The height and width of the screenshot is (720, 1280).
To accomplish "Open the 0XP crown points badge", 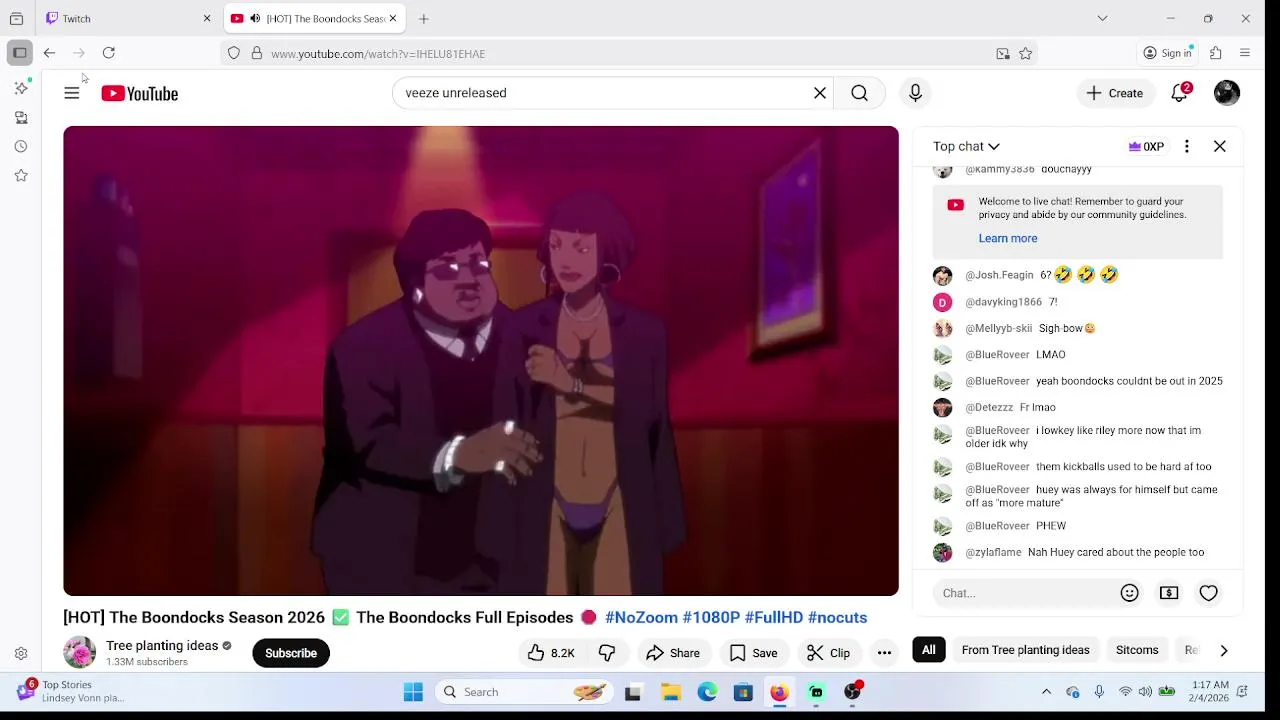I will pyautogui.click(x=1146, y=146).
